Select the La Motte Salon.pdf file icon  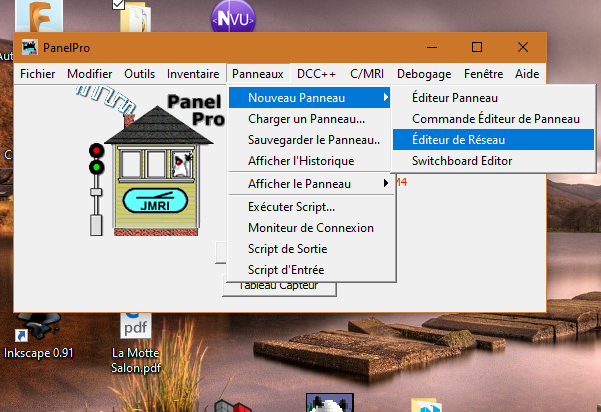[x=135, y=328]
